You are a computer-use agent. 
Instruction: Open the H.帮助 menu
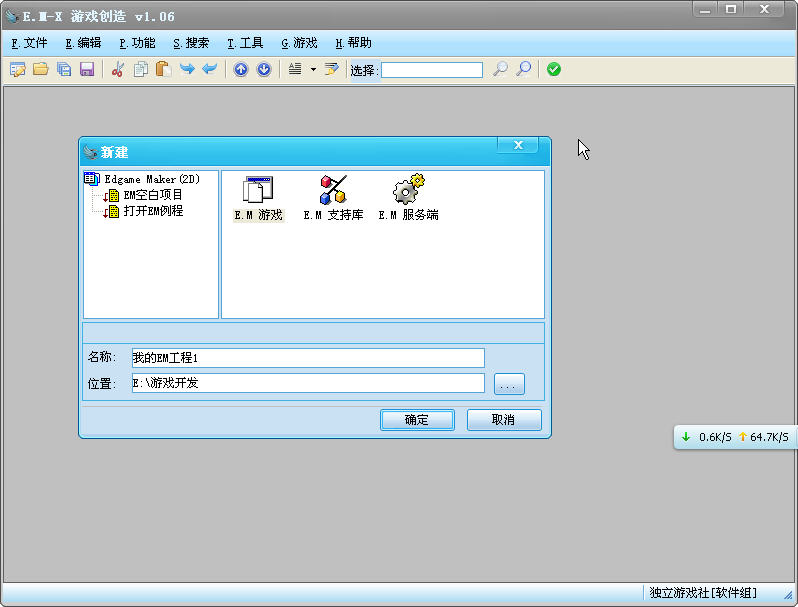click(x=354, y=43)
